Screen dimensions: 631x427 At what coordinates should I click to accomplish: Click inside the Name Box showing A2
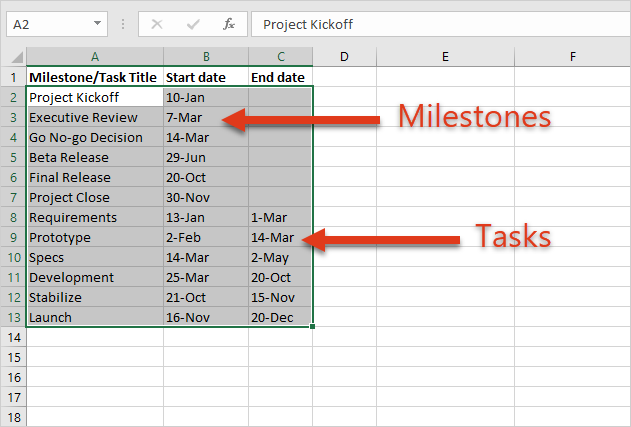tap(50, 25)
